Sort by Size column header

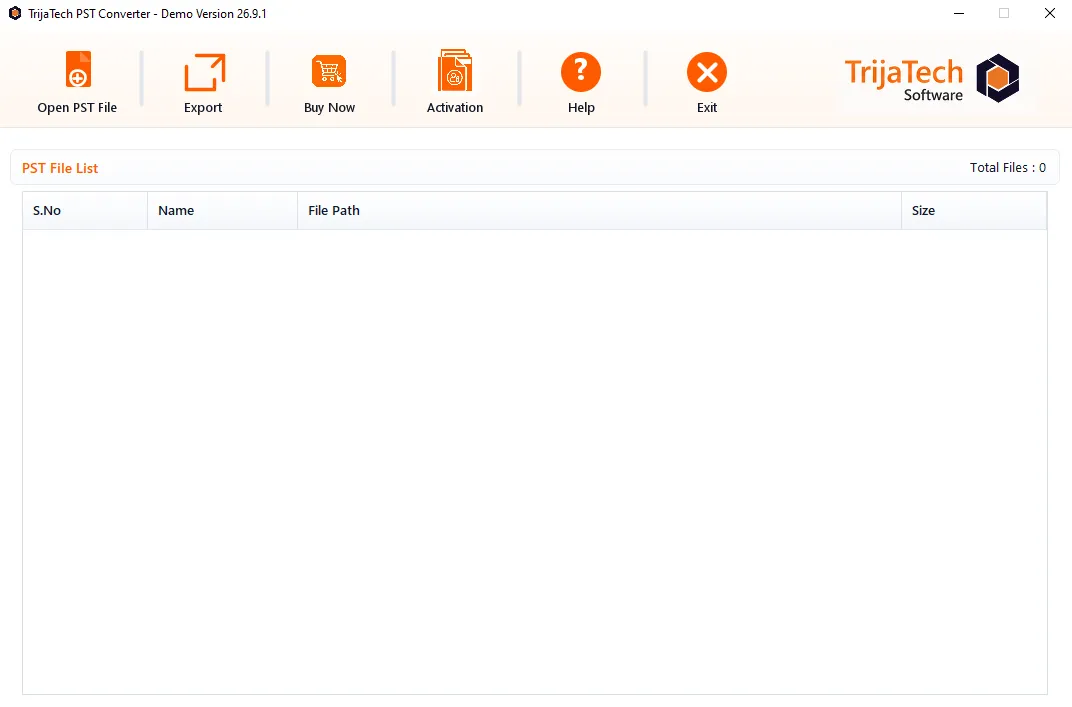(974, 211)
